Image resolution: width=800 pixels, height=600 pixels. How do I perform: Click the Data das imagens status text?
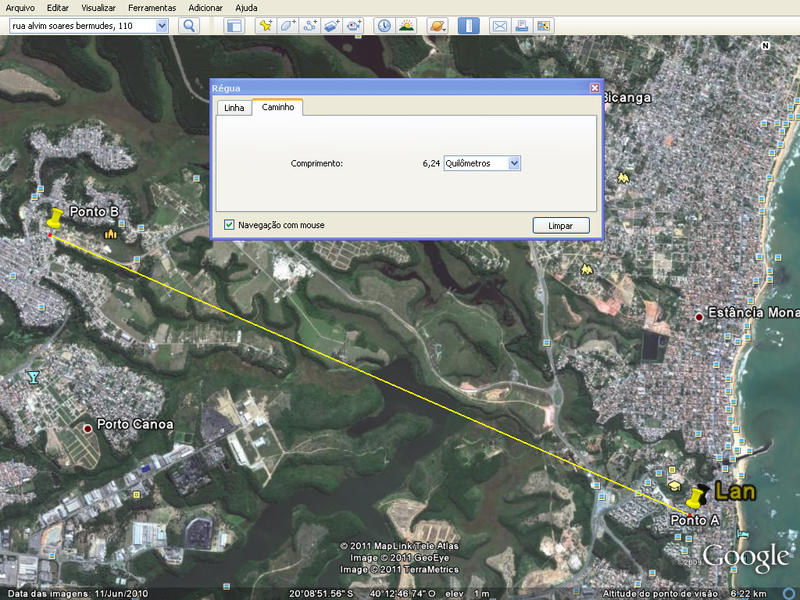[78, 593]
